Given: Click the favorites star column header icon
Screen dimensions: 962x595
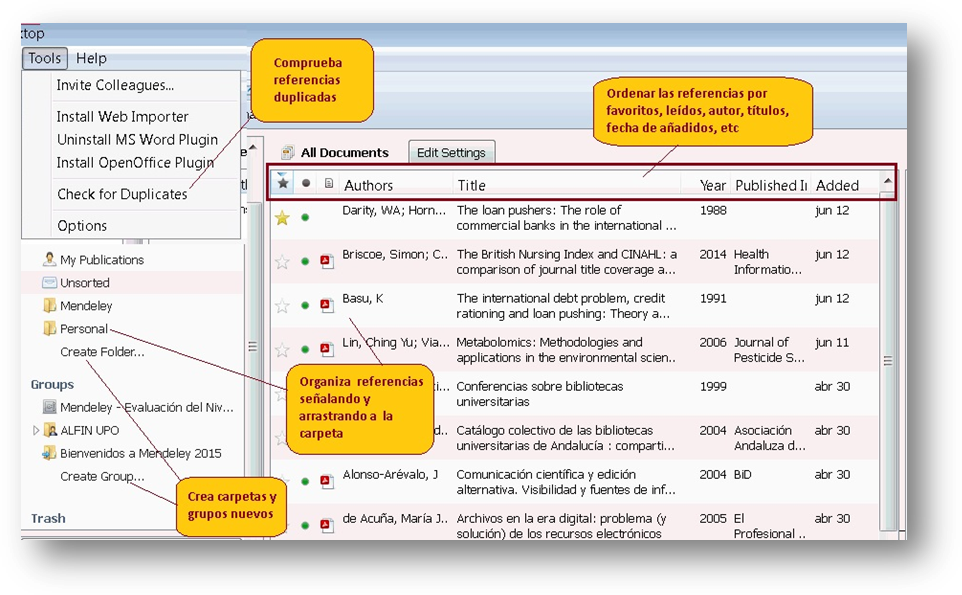Looking at the screenshot, I should pos(283,184).
